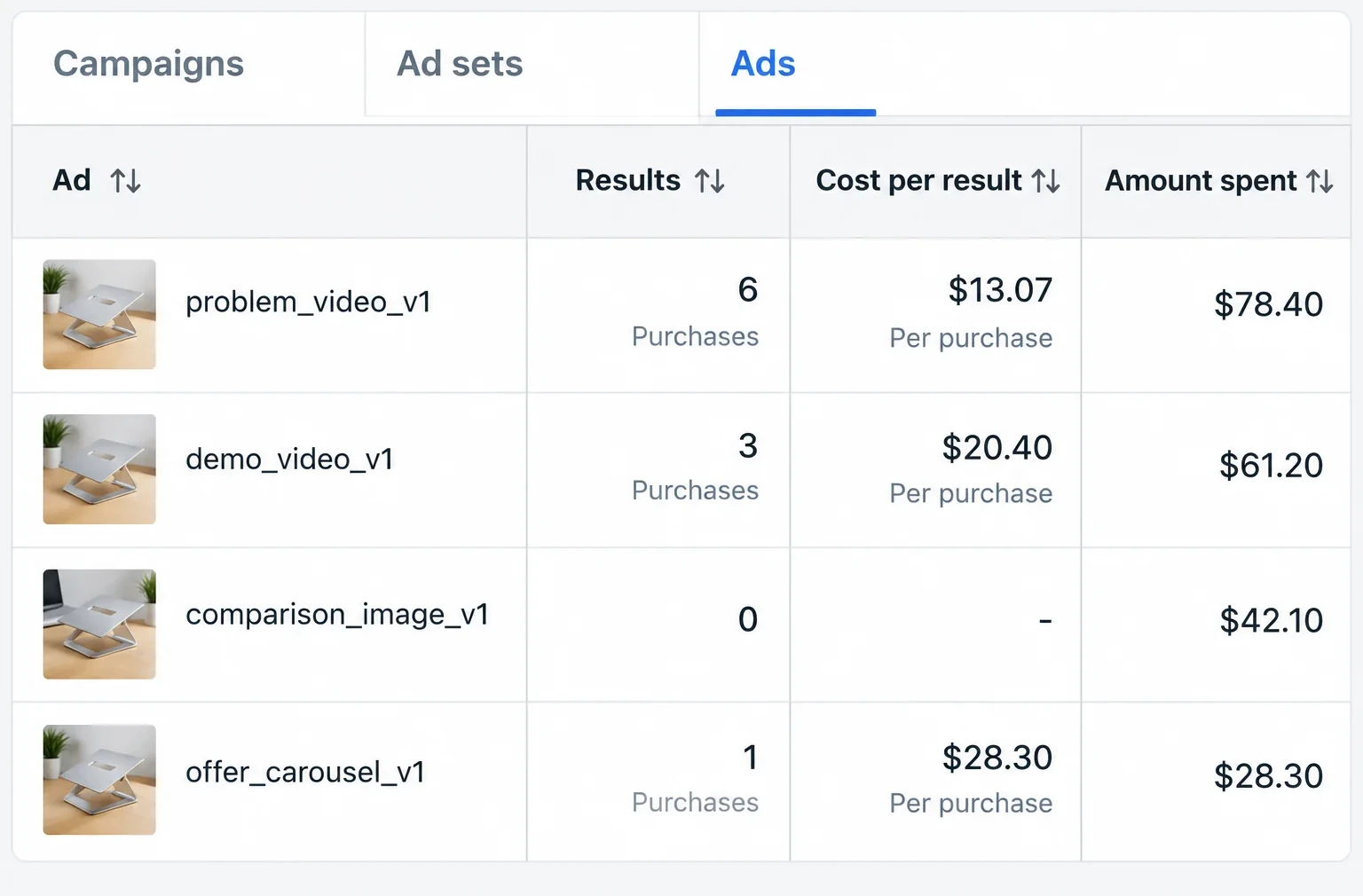Click the comparison_image_v1 ad name
The height and width of the screenshot is (896, 1363).
click(x=337, y=615)
